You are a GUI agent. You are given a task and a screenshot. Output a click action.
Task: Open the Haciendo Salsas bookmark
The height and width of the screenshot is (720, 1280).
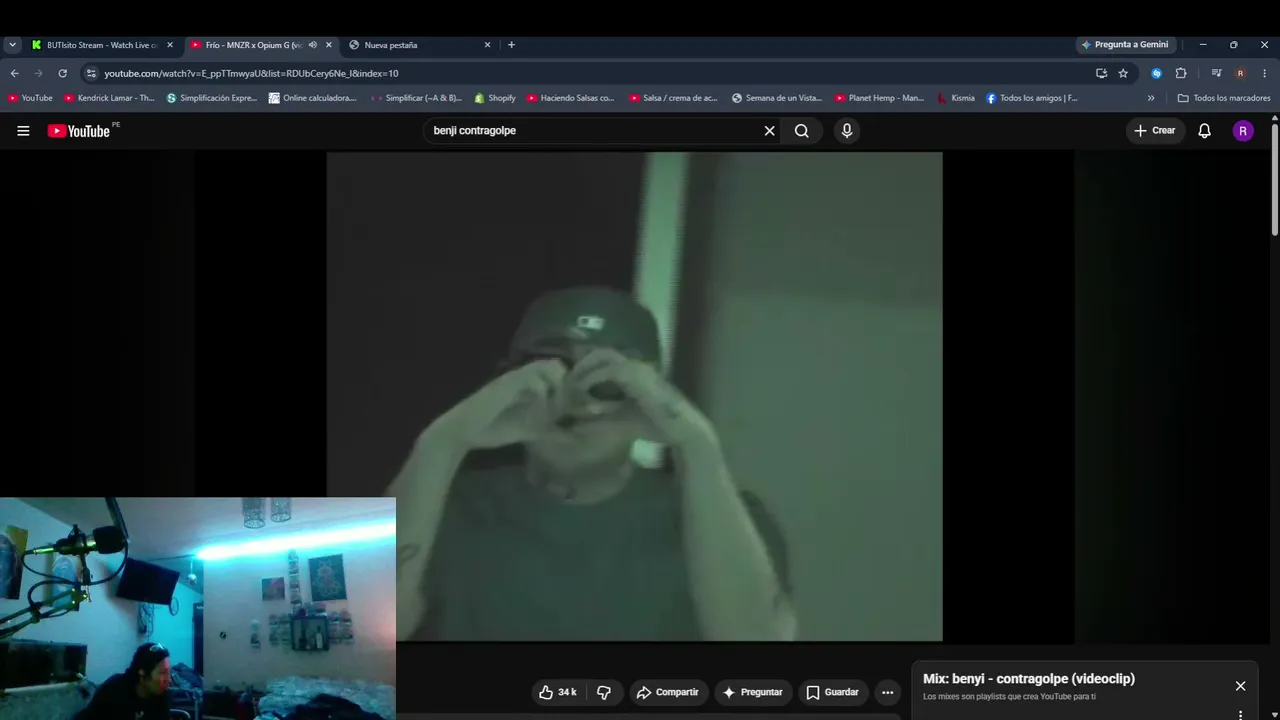(x=571, y=98)
